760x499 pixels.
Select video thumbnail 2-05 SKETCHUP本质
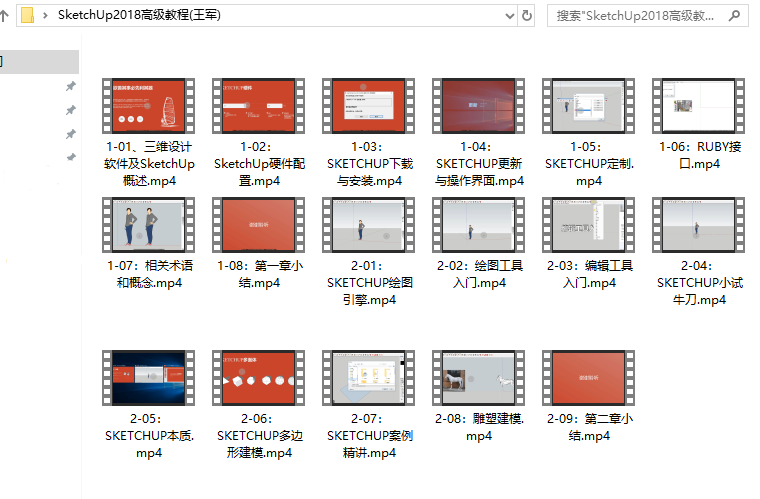click(x=148, y=378)
